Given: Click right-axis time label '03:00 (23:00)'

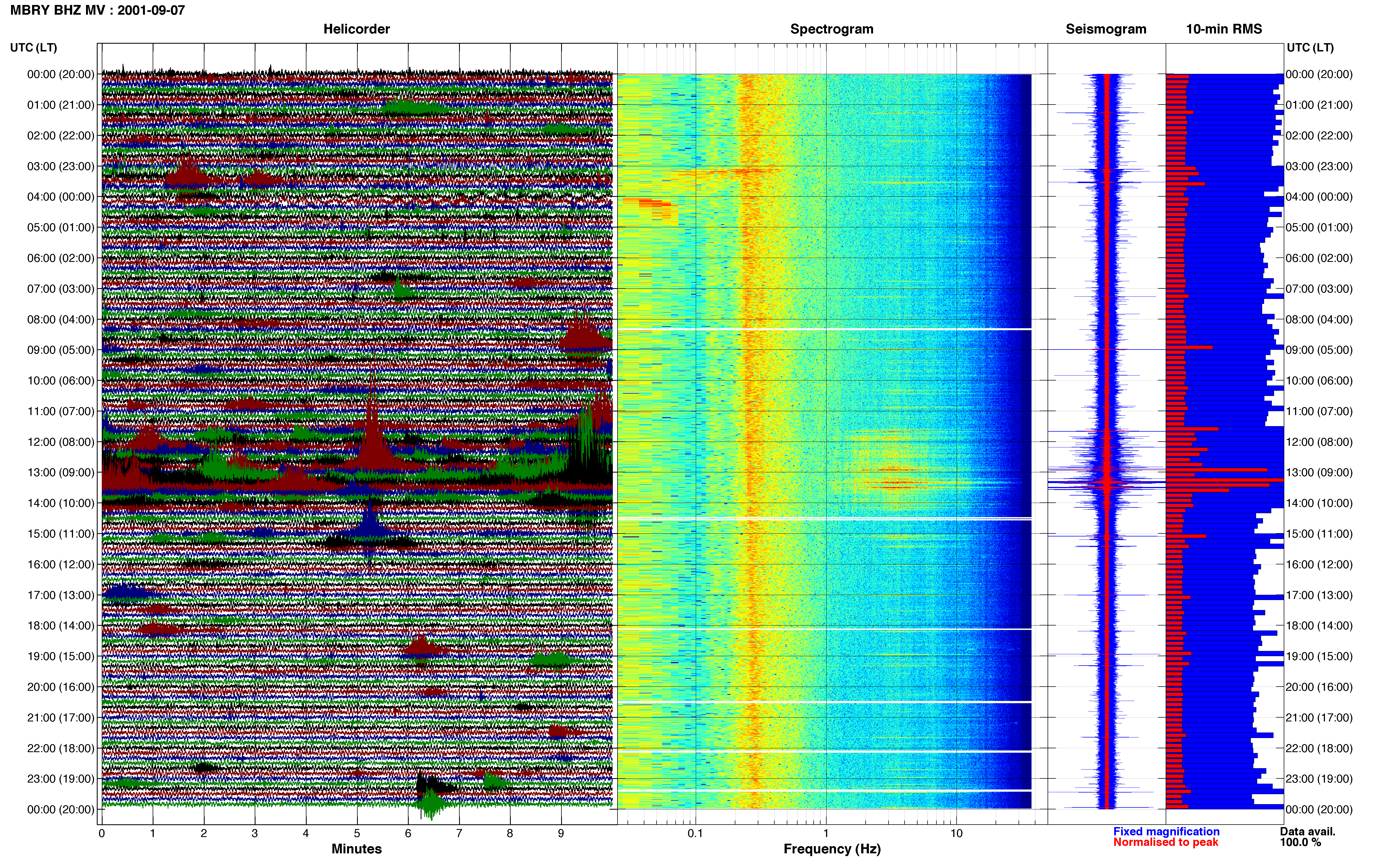Looking at the screenshot, I should click(1319, 166).
